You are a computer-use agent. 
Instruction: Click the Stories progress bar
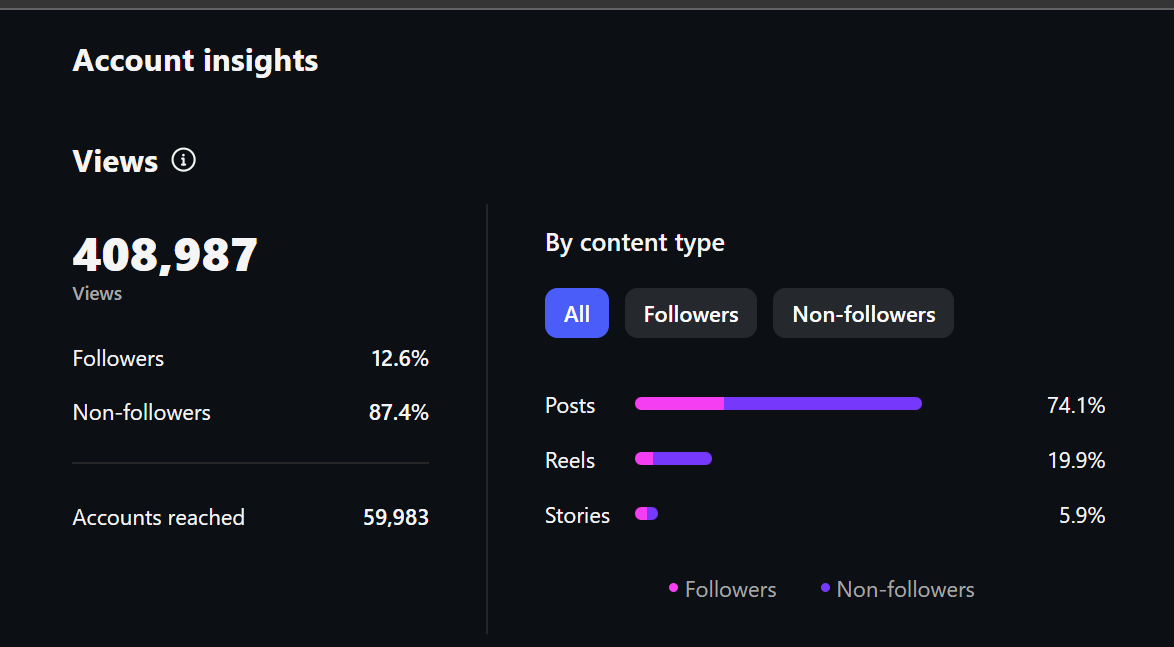point(647,514)
